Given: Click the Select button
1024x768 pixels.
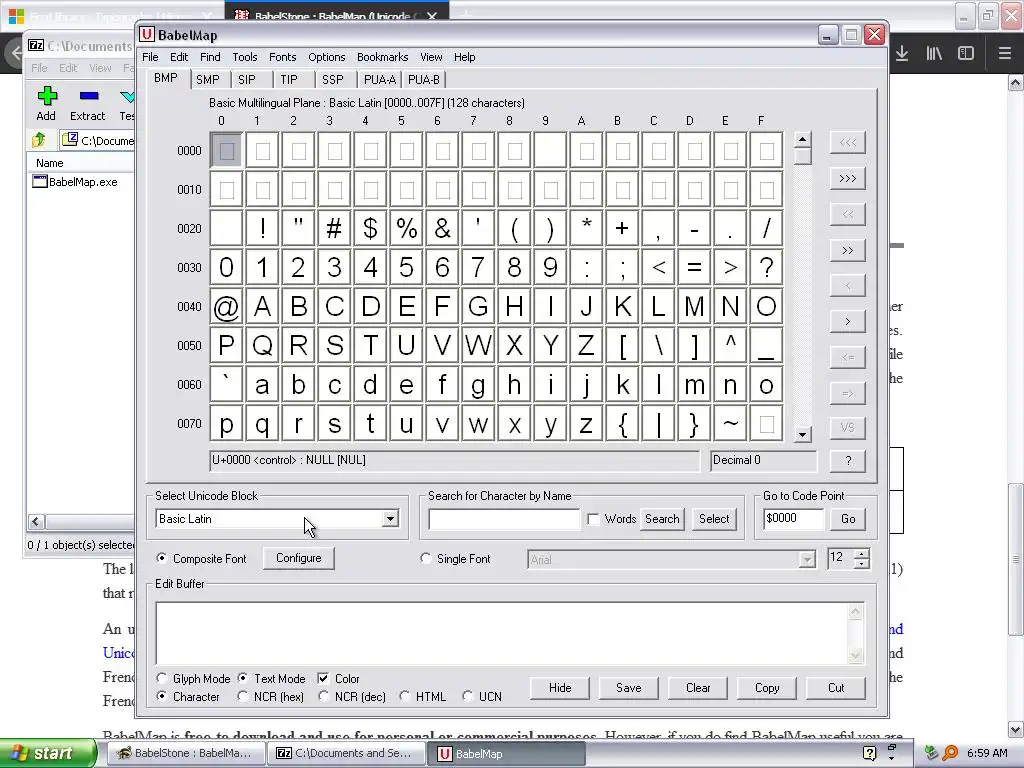Looking at the screenshot, I should 714,519.
